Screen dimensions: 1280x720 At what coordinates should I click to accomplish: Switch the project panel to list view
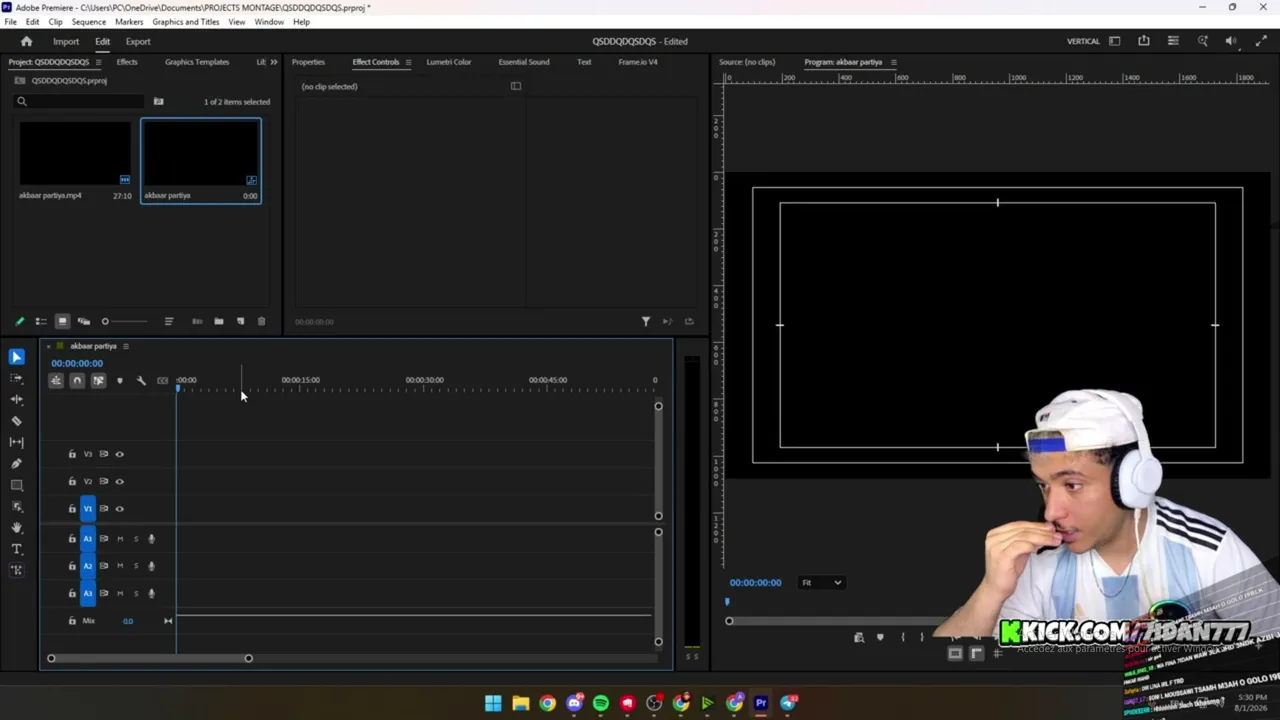(41, 321)
